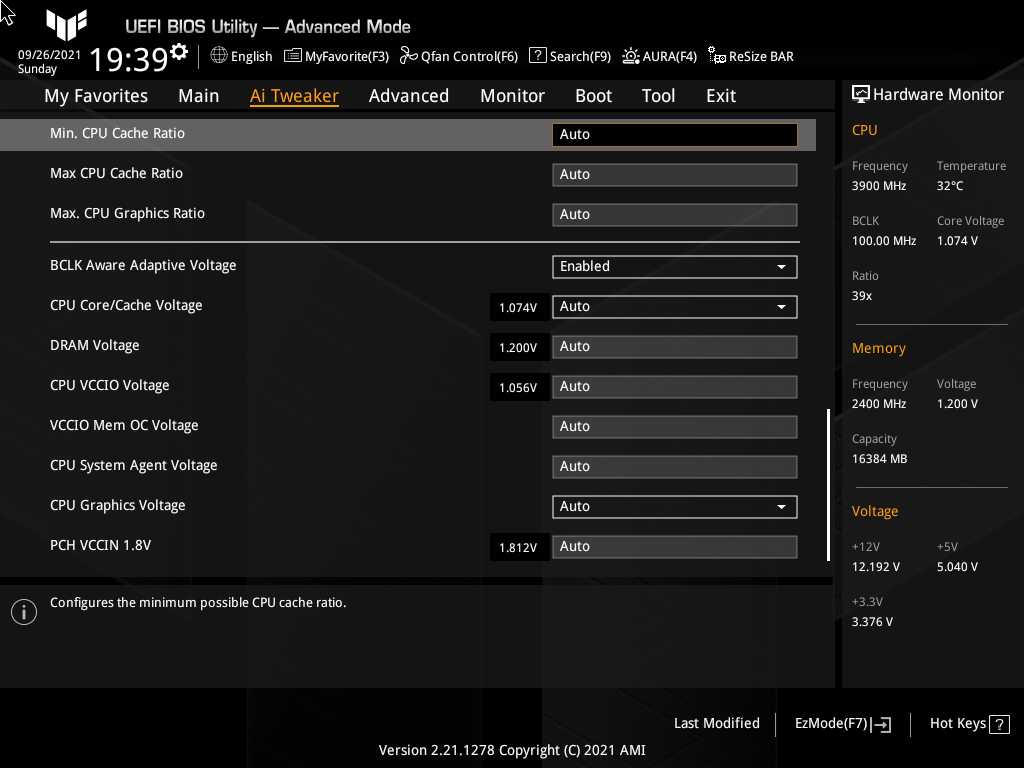Viewport: 1024px width, 768px height.
Task: Open the BIOS Search function
Action: 569,56
